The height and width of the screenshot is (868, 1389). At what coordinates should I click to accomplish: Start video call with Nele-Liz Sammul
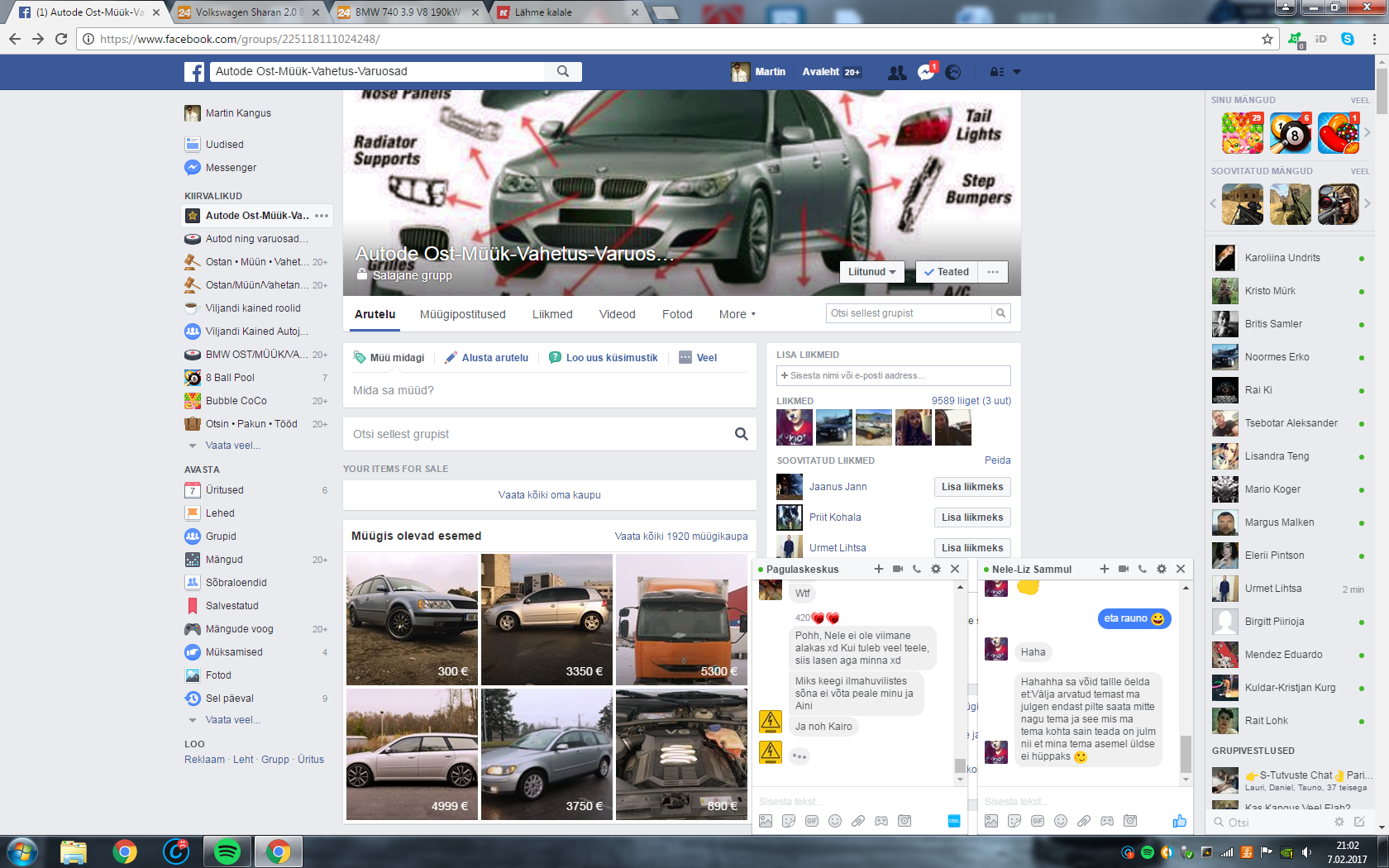click(x=1124, y=569)
